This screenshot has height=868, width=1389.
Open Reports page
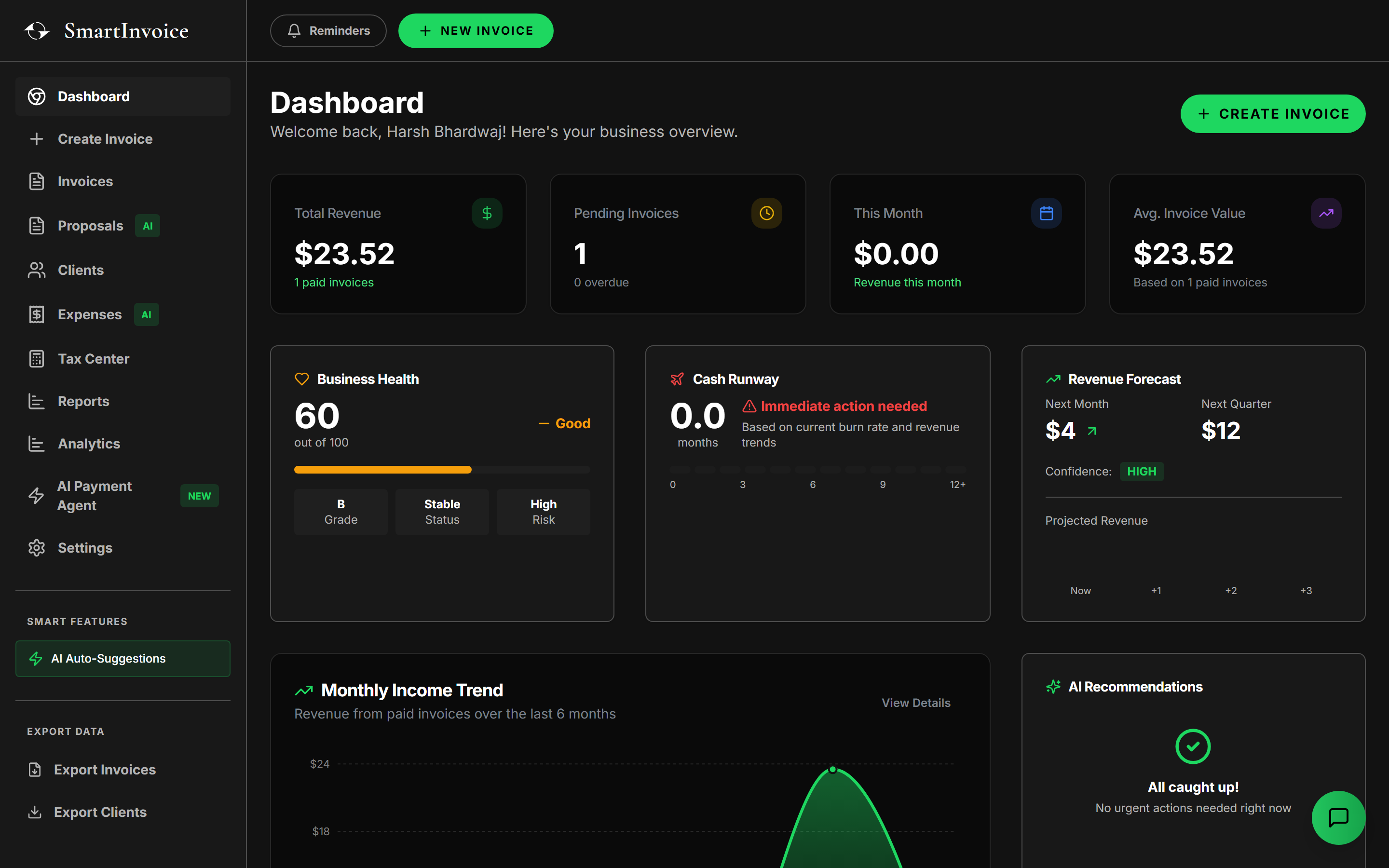coord(123,401)
